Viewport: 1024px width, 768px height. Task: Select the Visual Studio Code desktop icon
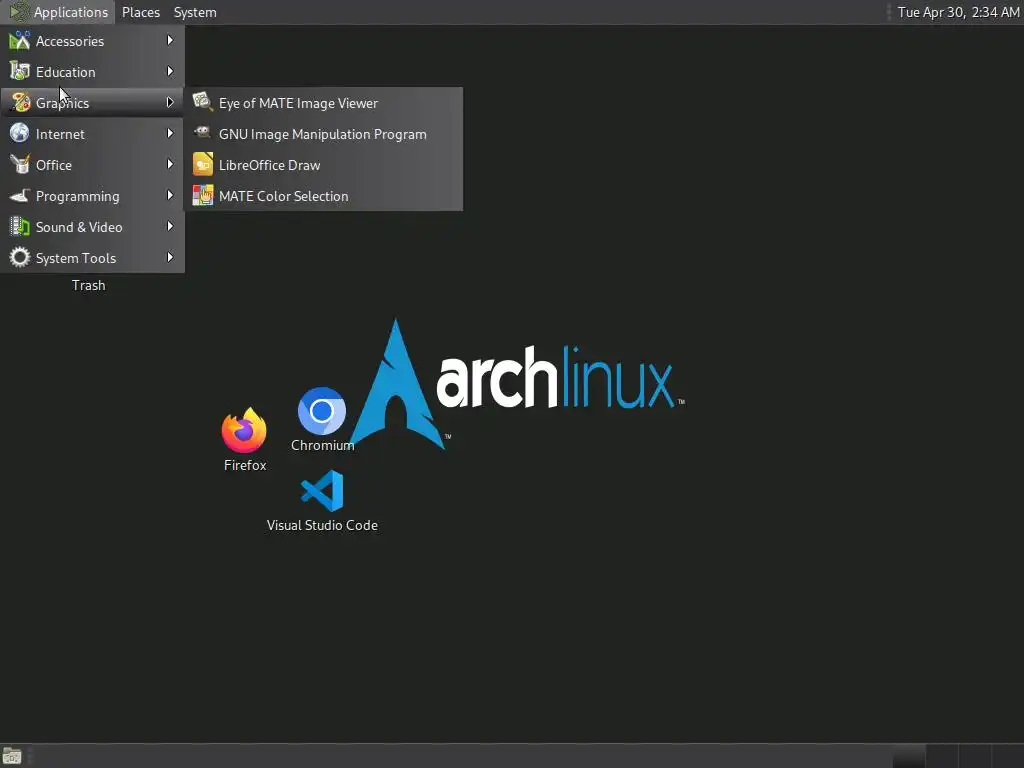point(322,490)
